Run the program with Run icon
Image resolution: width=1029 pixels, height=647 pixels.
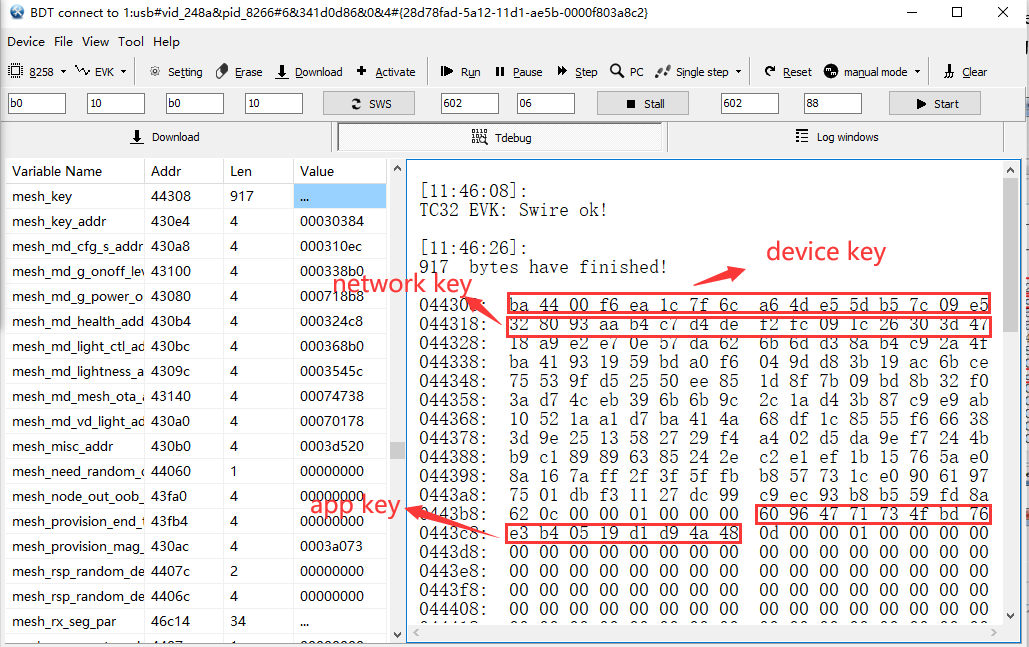click(447, 71)
